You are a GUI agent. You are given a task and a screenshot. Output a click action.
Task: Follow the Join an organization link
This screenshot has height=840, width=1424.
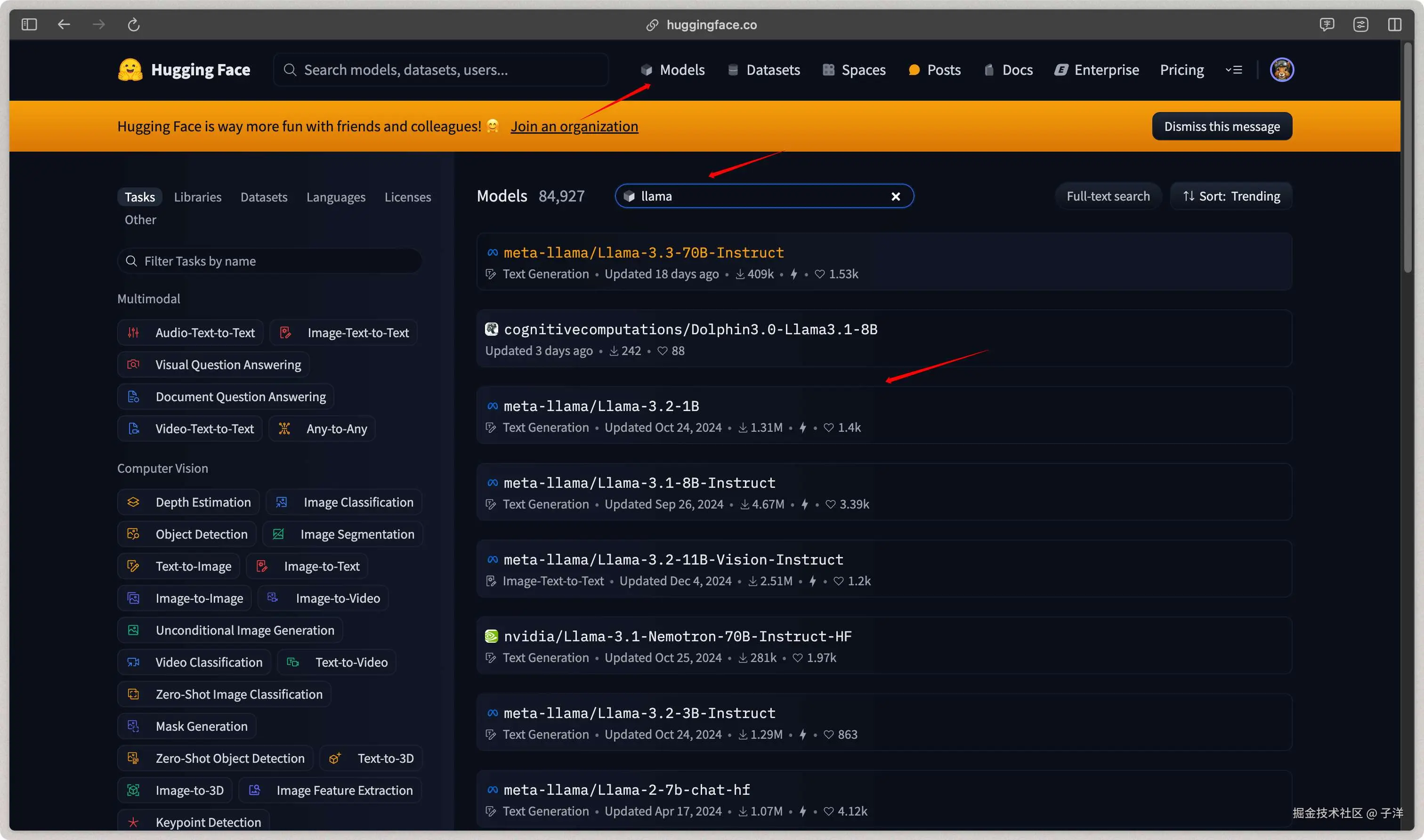point(574,126)
